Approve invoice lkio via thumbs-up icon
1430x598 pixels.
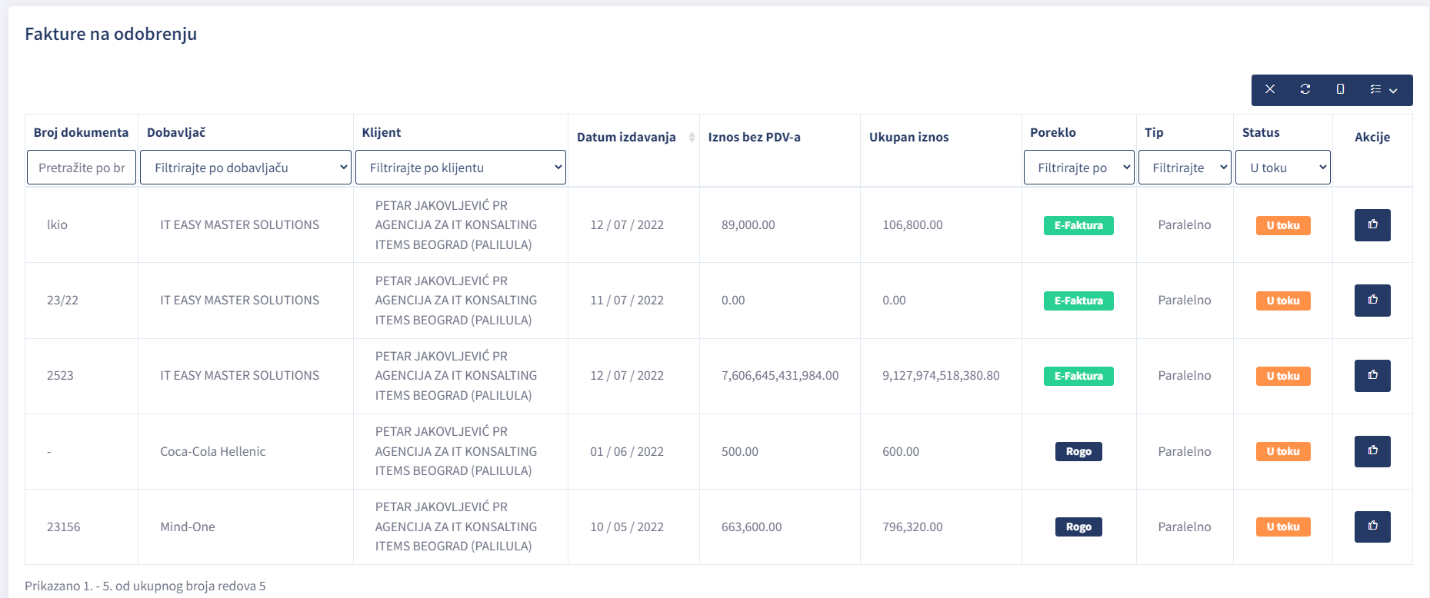click(1372, 225)
